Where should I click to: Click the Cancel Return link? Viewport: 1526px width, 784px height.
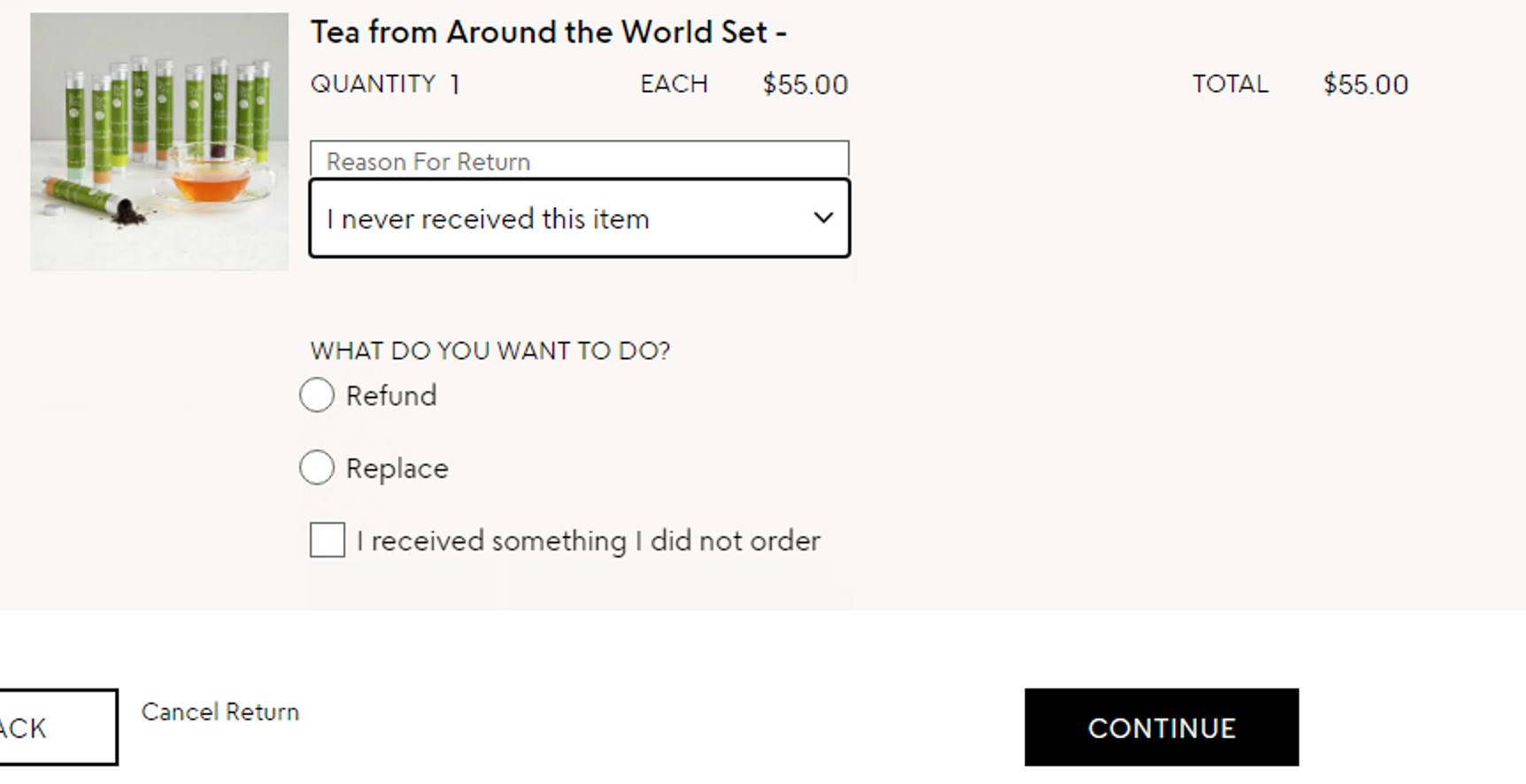[220, 712]
